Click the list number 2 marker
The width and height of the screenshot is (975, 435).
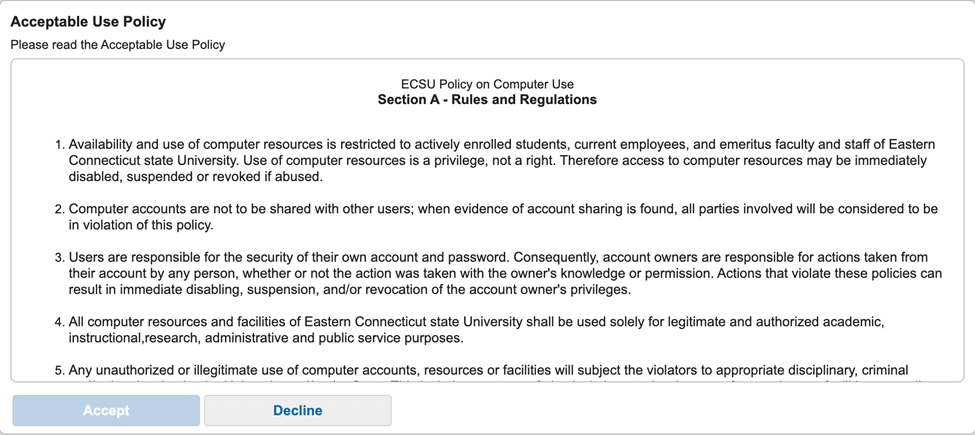click(60, 209)
